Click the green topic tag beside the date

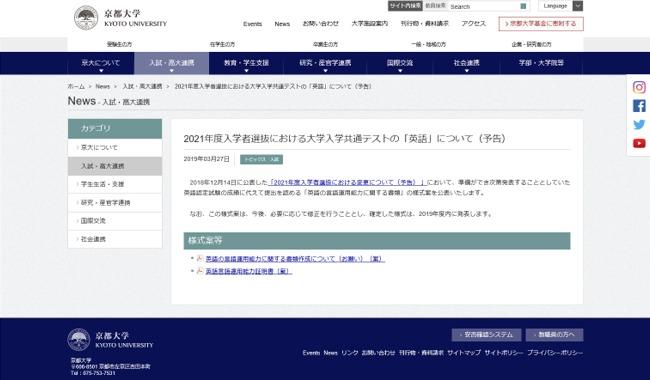click(x=262, y=160)
